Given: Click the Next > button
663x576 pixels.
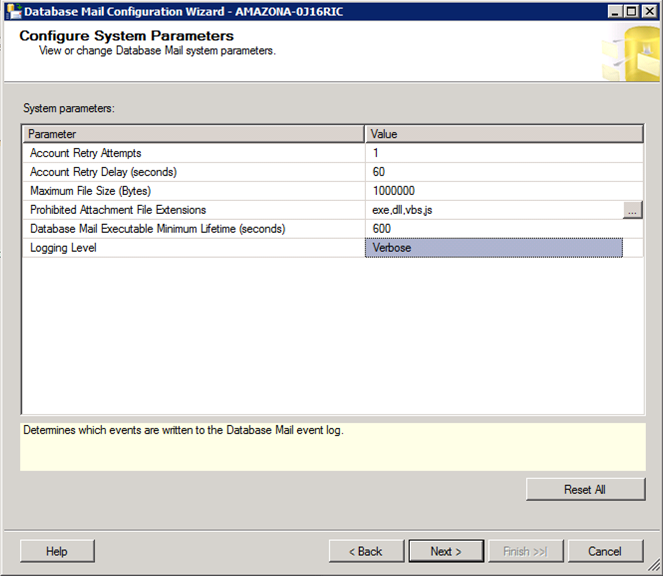Looking at the screenshot, I should [x=446, y=551].
